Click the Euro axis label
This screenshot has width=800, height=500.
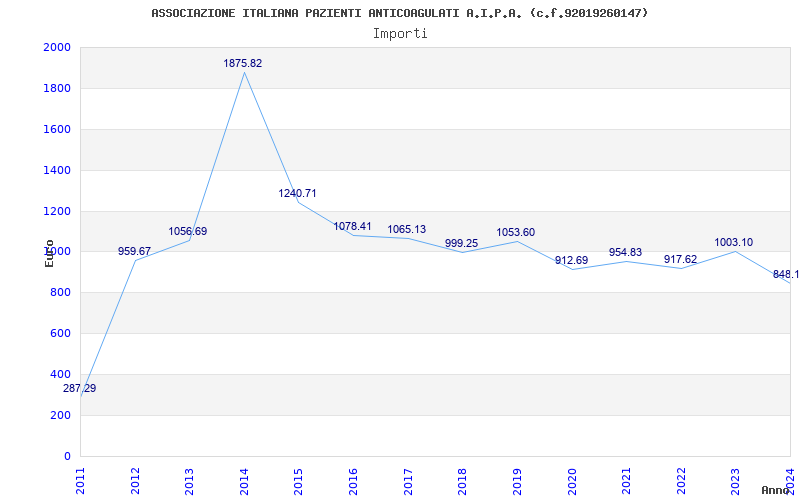coord(49,253)
